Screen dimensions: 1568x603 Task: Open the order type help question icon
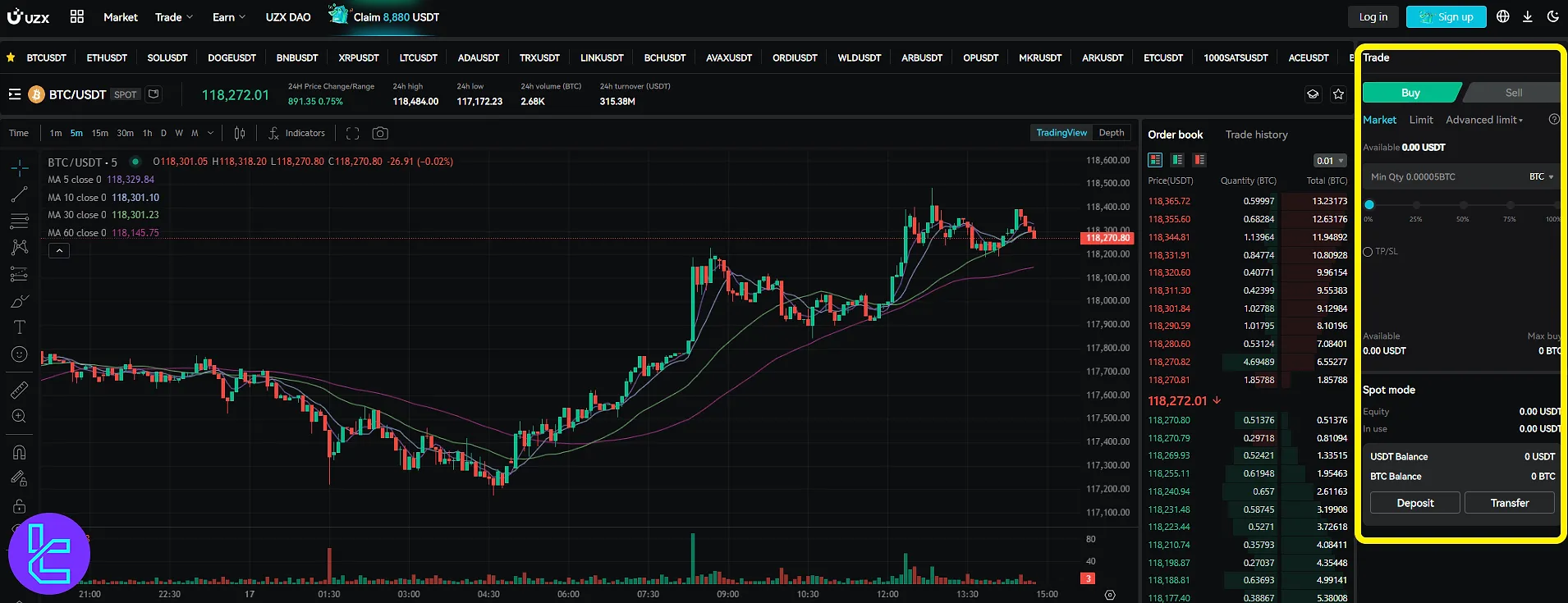pyautogui.click(x=1553, y=119)
